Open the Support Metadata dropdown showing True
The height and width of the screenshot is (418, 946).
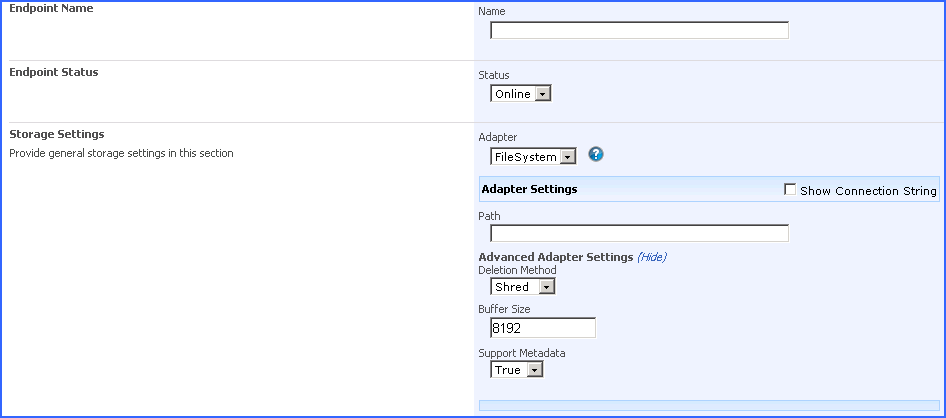(516, 370)
